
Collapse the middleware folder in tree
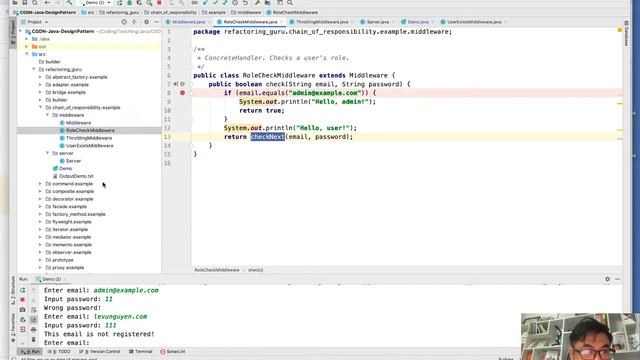(48, 115)
